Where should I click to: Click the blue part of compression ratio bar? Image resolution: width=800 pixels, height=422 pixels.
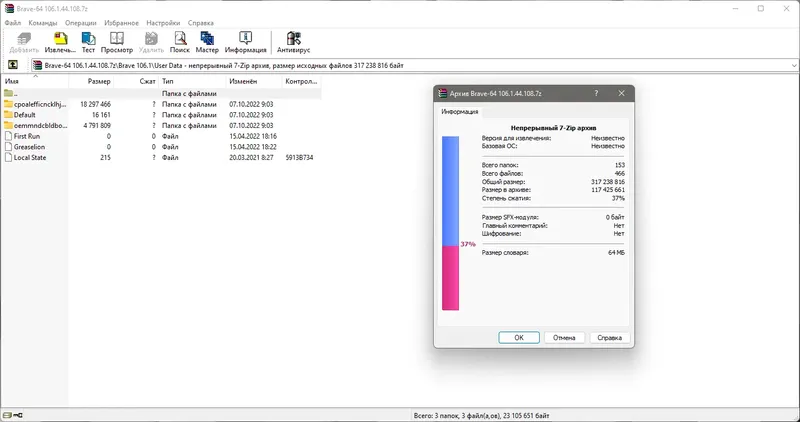coord(450,191)
